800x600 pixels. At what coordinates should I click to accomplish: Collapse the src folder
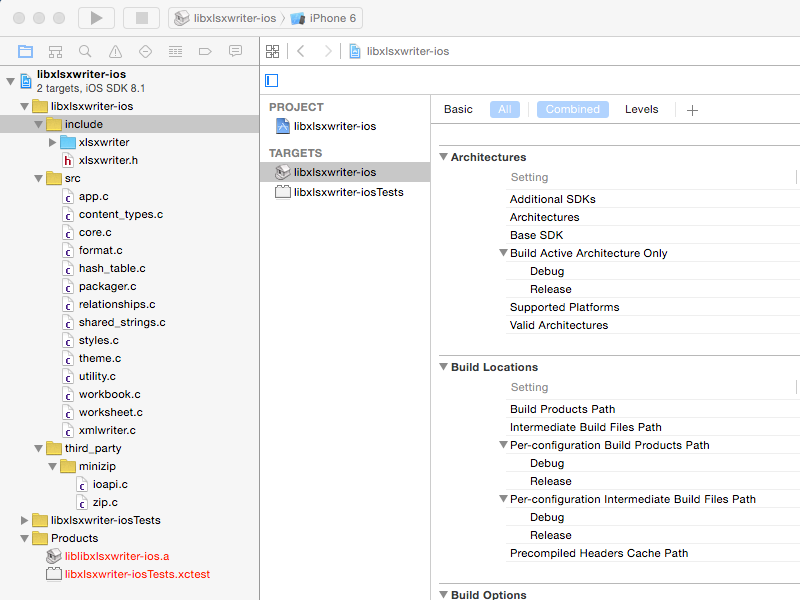pos(38,179)
